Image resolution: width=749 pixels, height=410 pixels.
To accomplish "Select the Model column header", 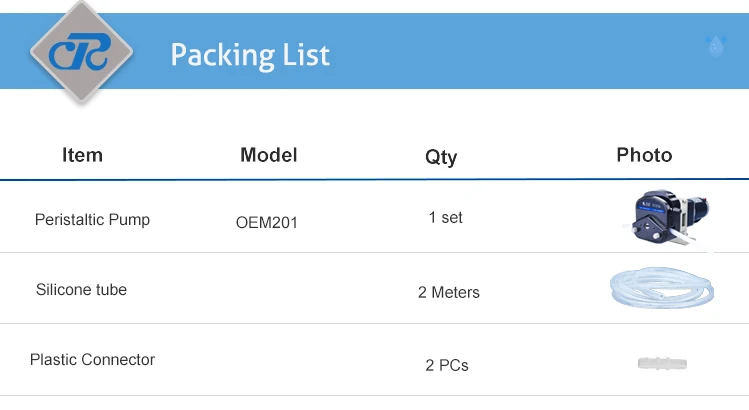I will (268, 155).
